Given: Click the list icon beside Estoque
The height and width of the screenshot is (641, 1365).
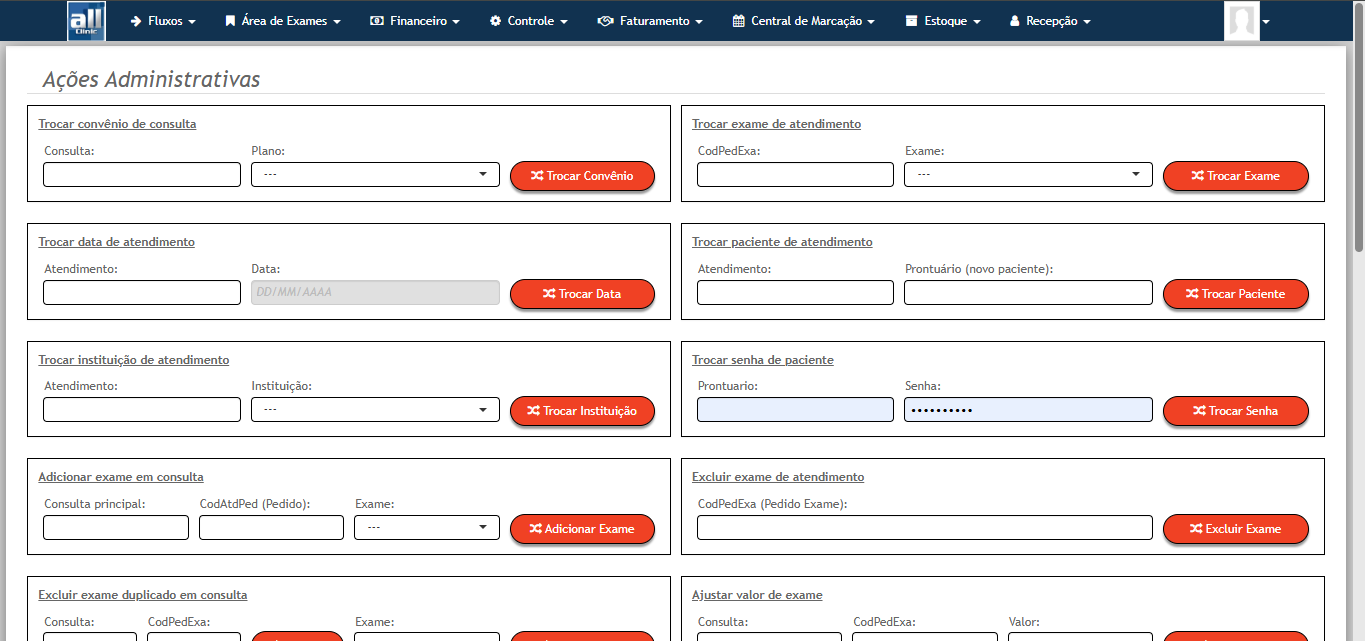Looking at the screenshot, I should pos(911,20).
